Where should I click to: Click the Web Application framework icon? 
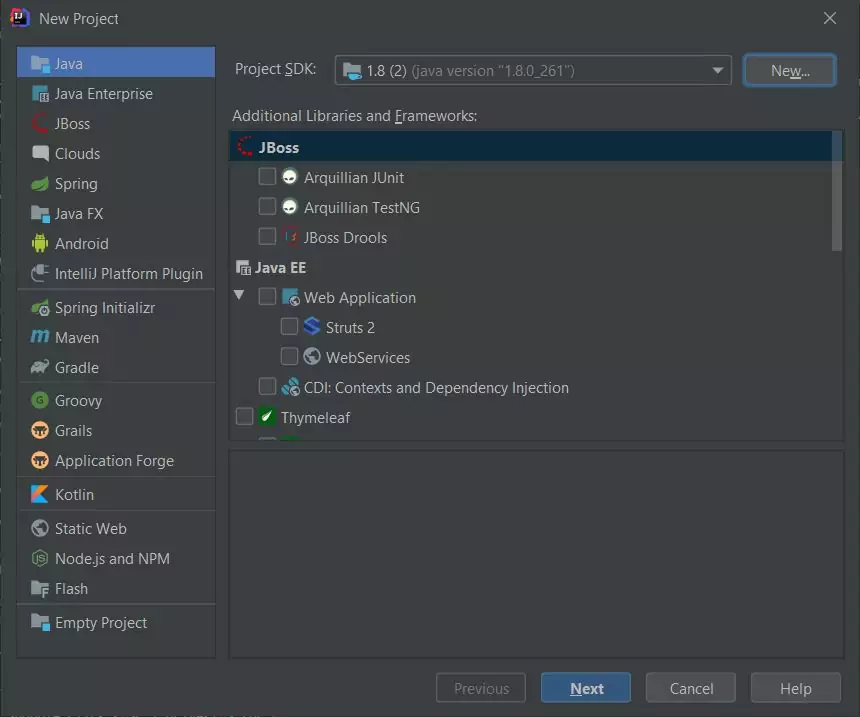291,297
